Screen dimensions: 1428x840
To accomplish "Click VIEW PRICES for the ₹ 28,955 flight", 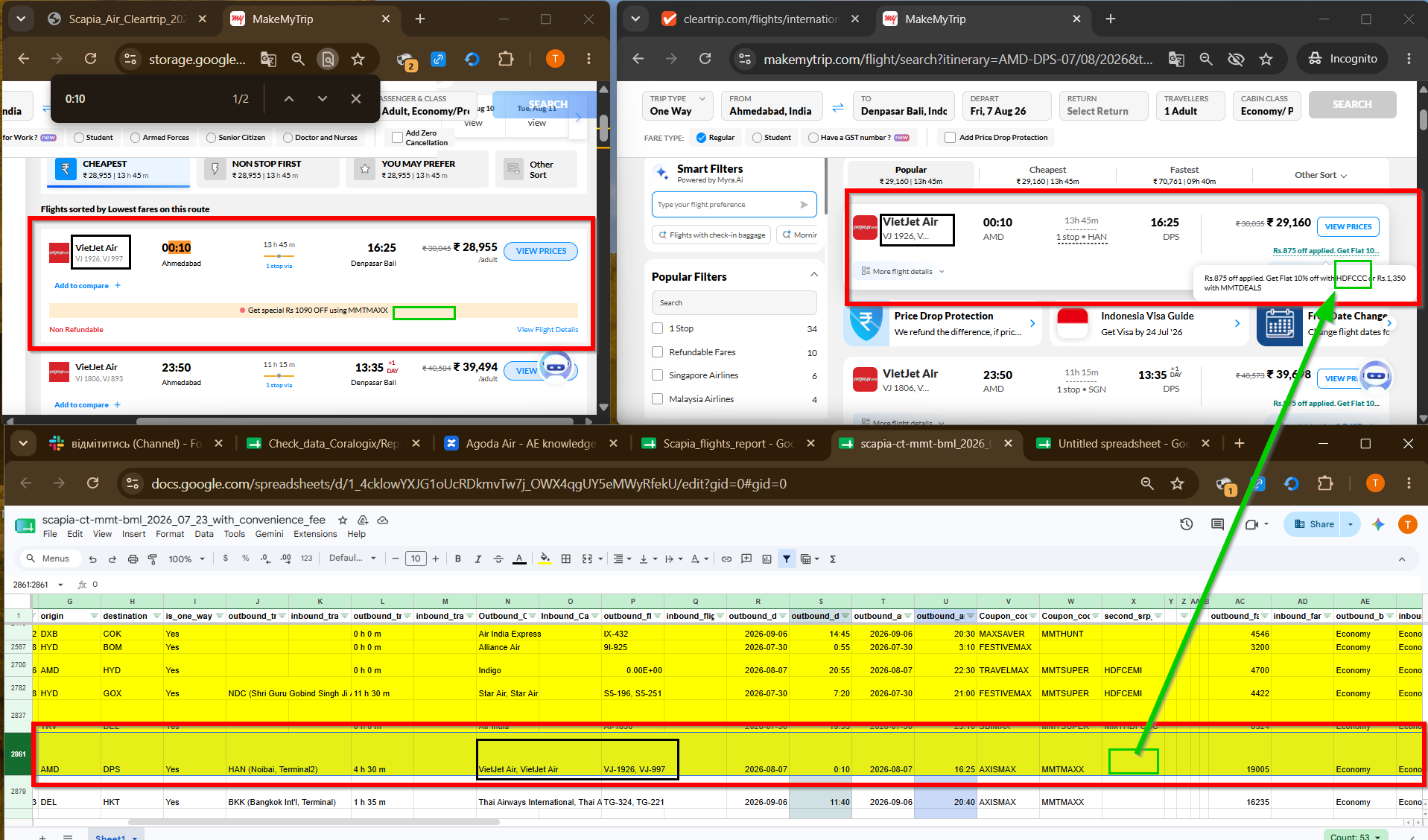I will tap(542, 251).
